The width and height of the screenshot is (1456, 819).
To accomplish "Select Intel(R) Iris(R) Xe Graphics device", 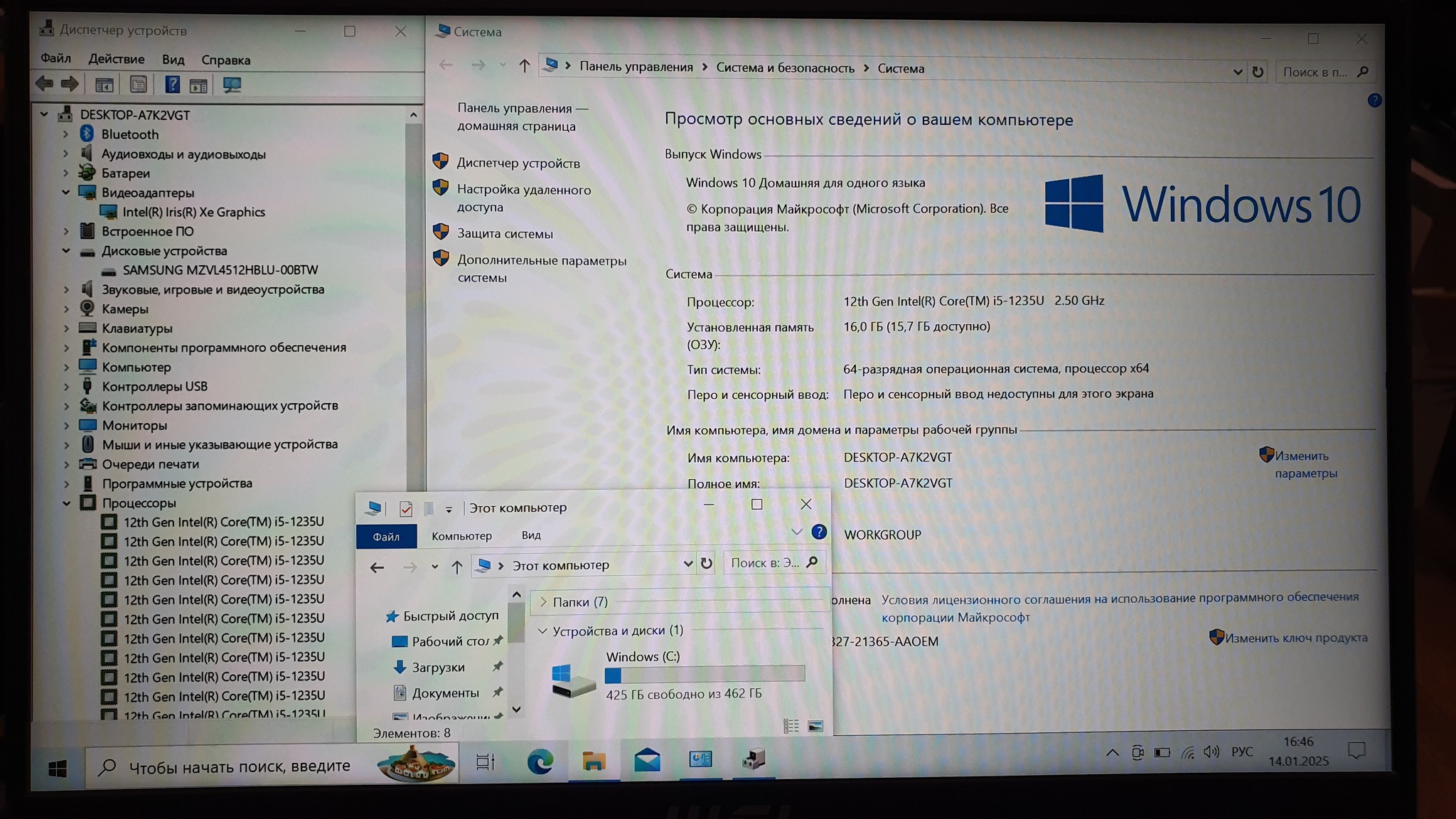I will tap(193, 212).
